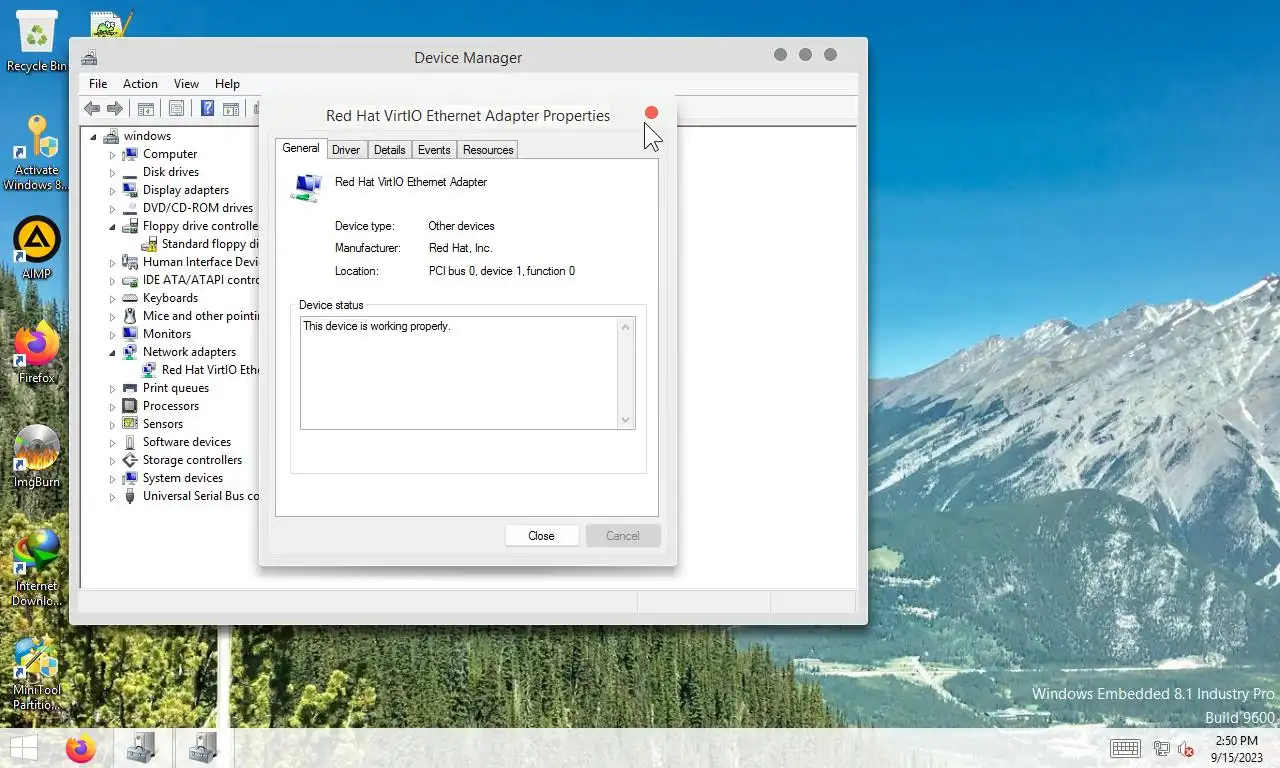
Task: Switch to the Resources tab
Action: pos(488,150)
